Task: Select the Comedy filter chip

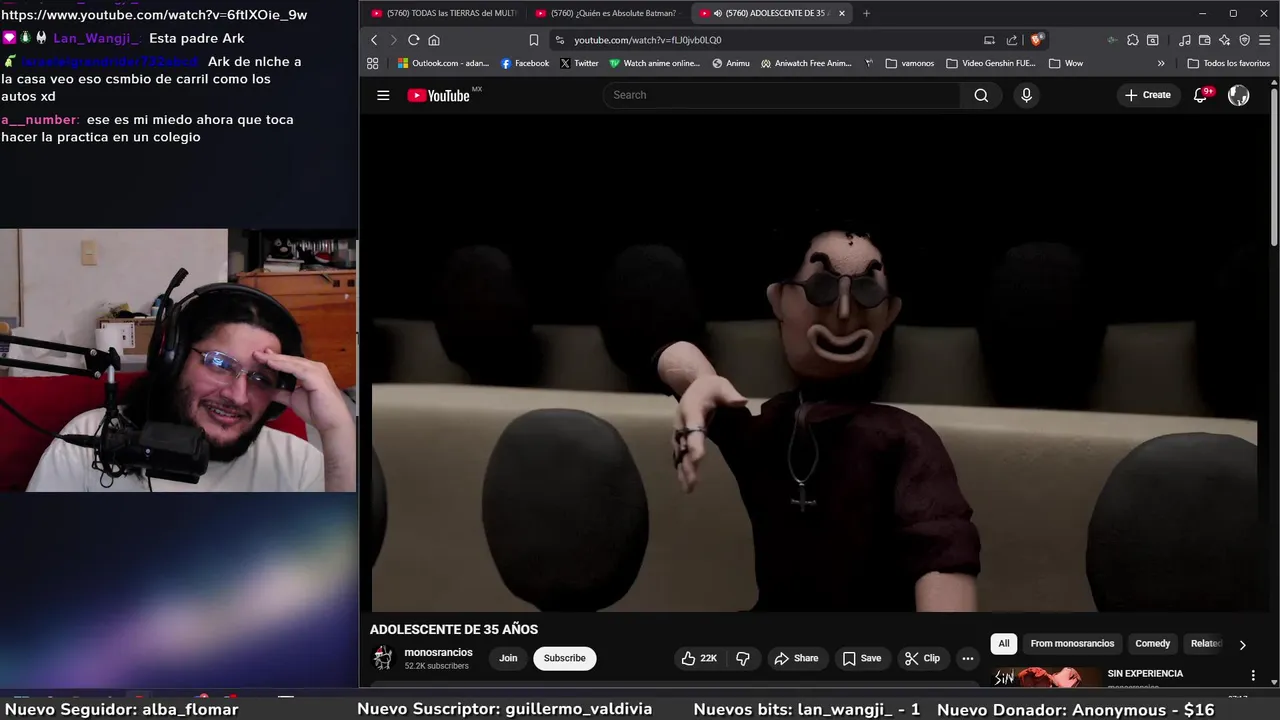Action: (1152, 644)
